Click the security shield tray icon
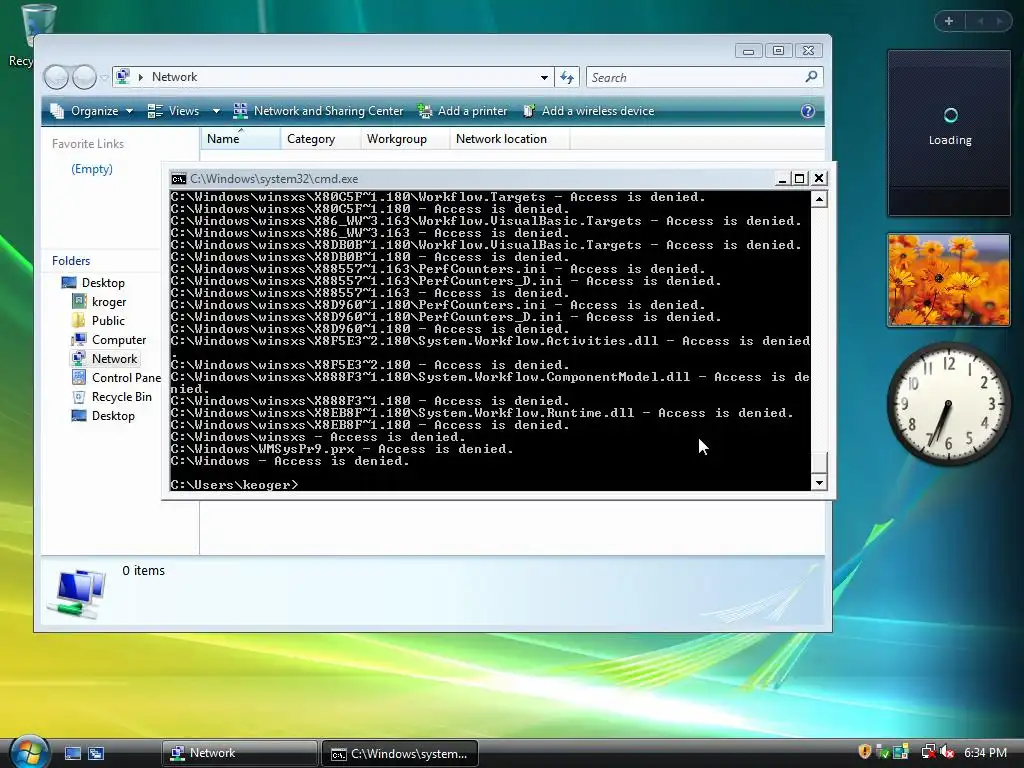Screen dimensions: 1024x768 [x=865, y=752]
